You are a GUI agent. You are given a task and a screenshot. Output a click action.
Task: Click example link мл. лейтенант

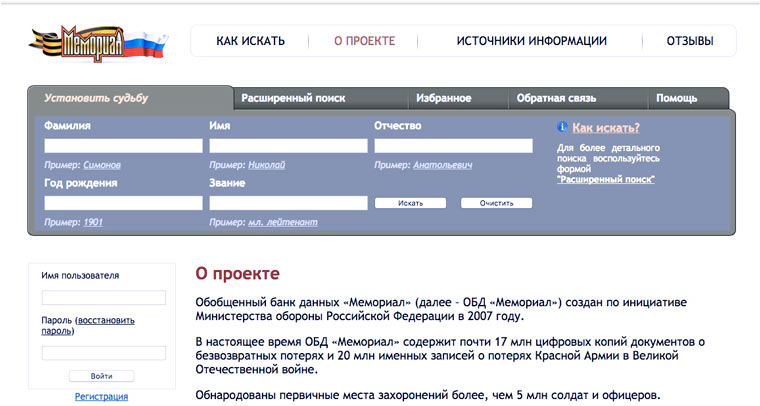coord(283,222)
